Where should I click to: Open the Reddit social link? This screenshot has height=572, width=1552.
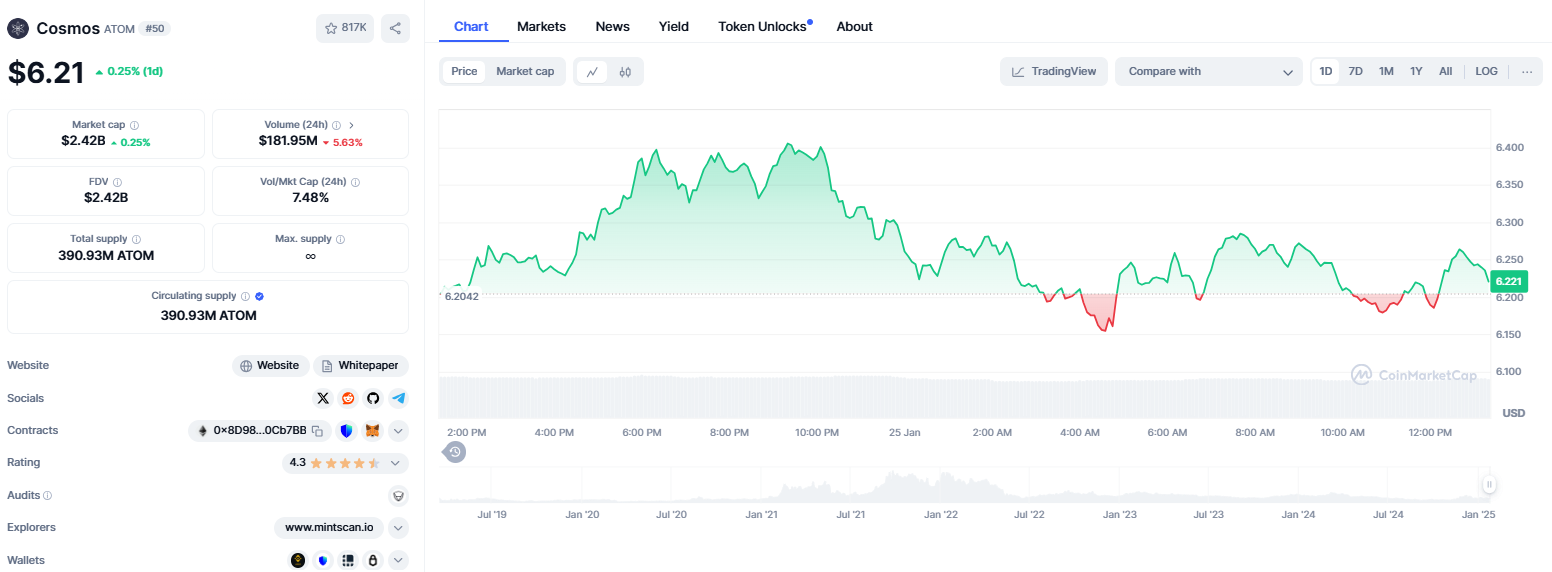pyautogui.click(x=348, y=398)
